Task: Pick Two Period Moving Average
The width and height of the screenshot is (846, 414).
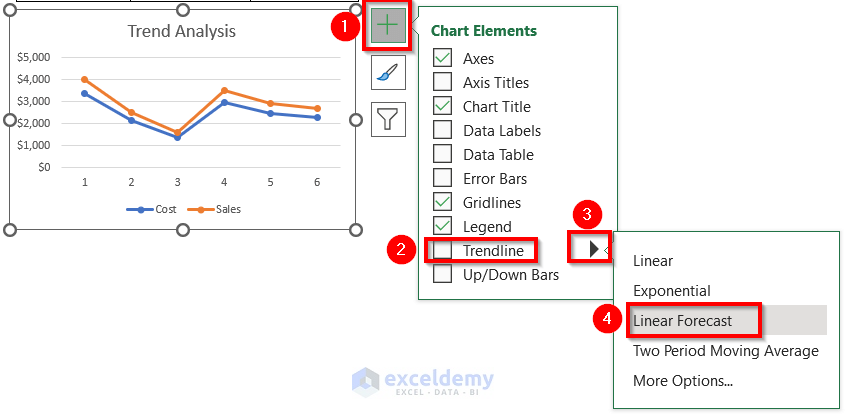Action: click(x=725, y=351)
